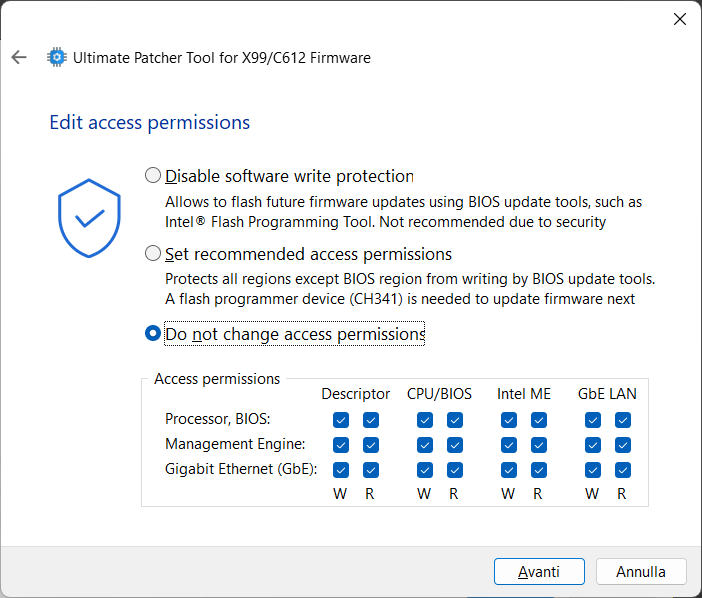Toggle Management Engine Descriptor write checkbox
The image size is (702, 598).
click(x=341, y=445)
